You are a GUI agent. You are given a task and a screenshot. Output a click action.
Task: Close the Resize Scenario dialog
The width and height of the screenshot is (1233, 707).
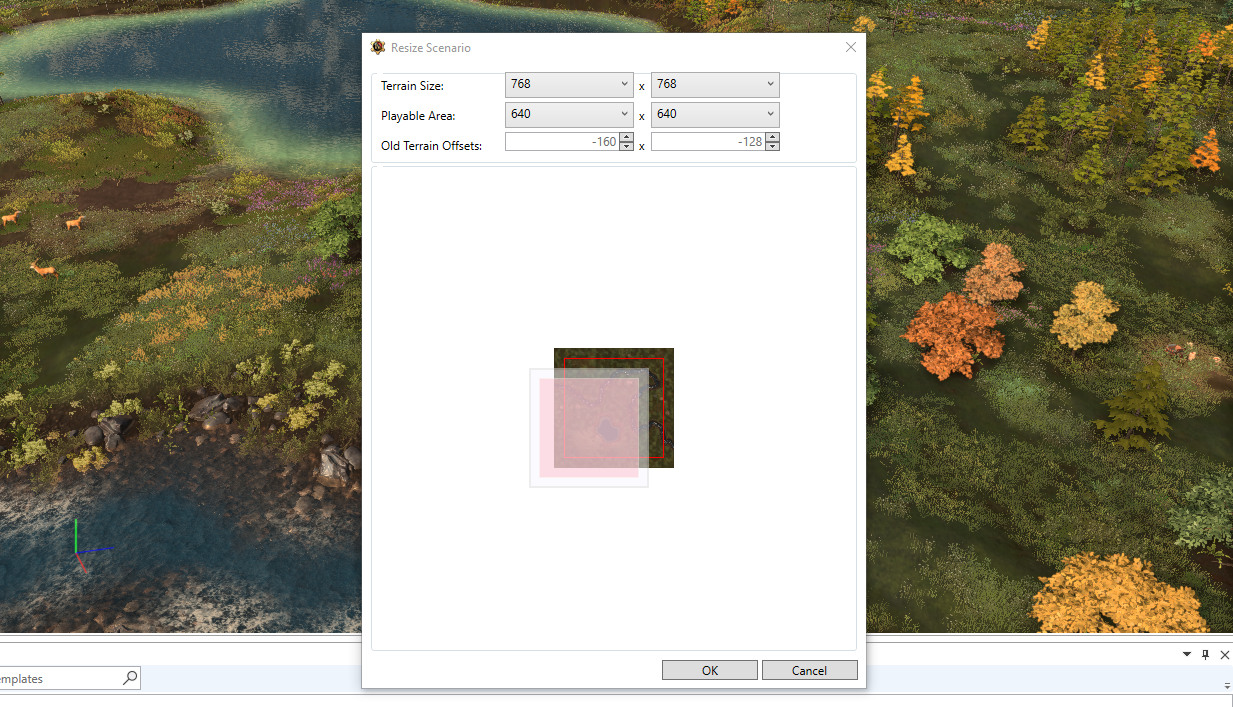[851, 47]
